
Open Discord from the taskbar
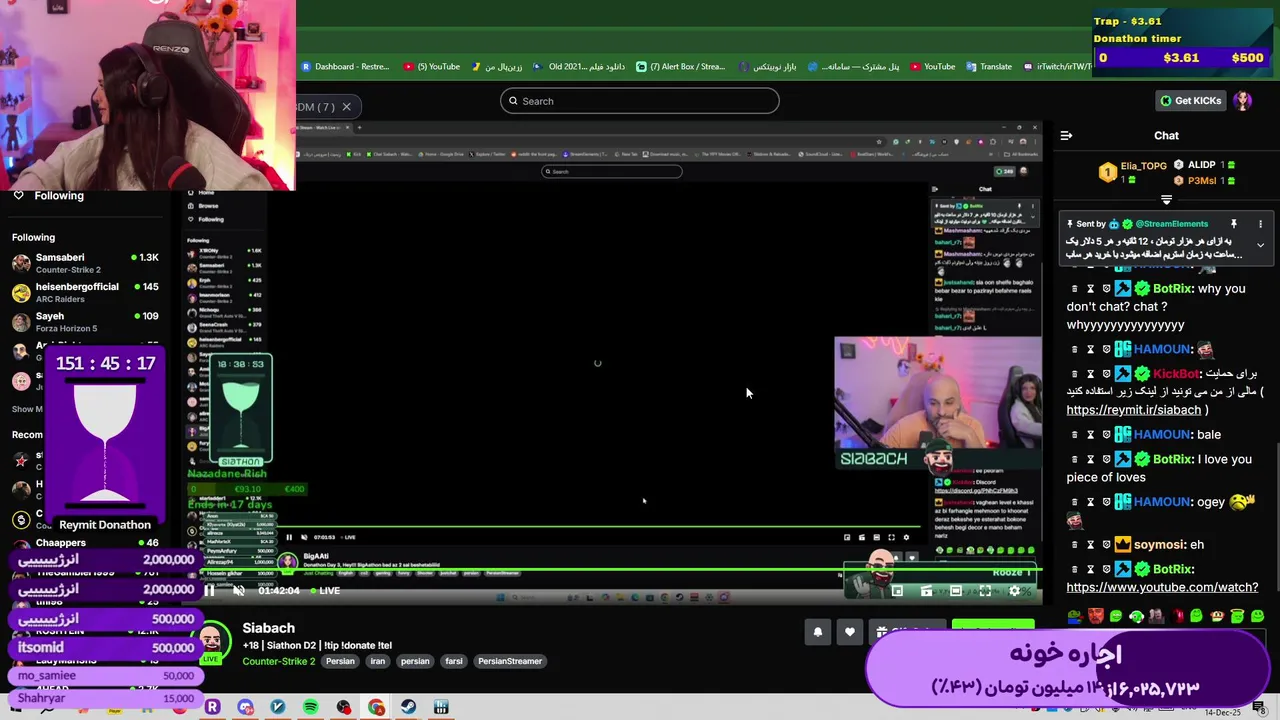point(245,707)
